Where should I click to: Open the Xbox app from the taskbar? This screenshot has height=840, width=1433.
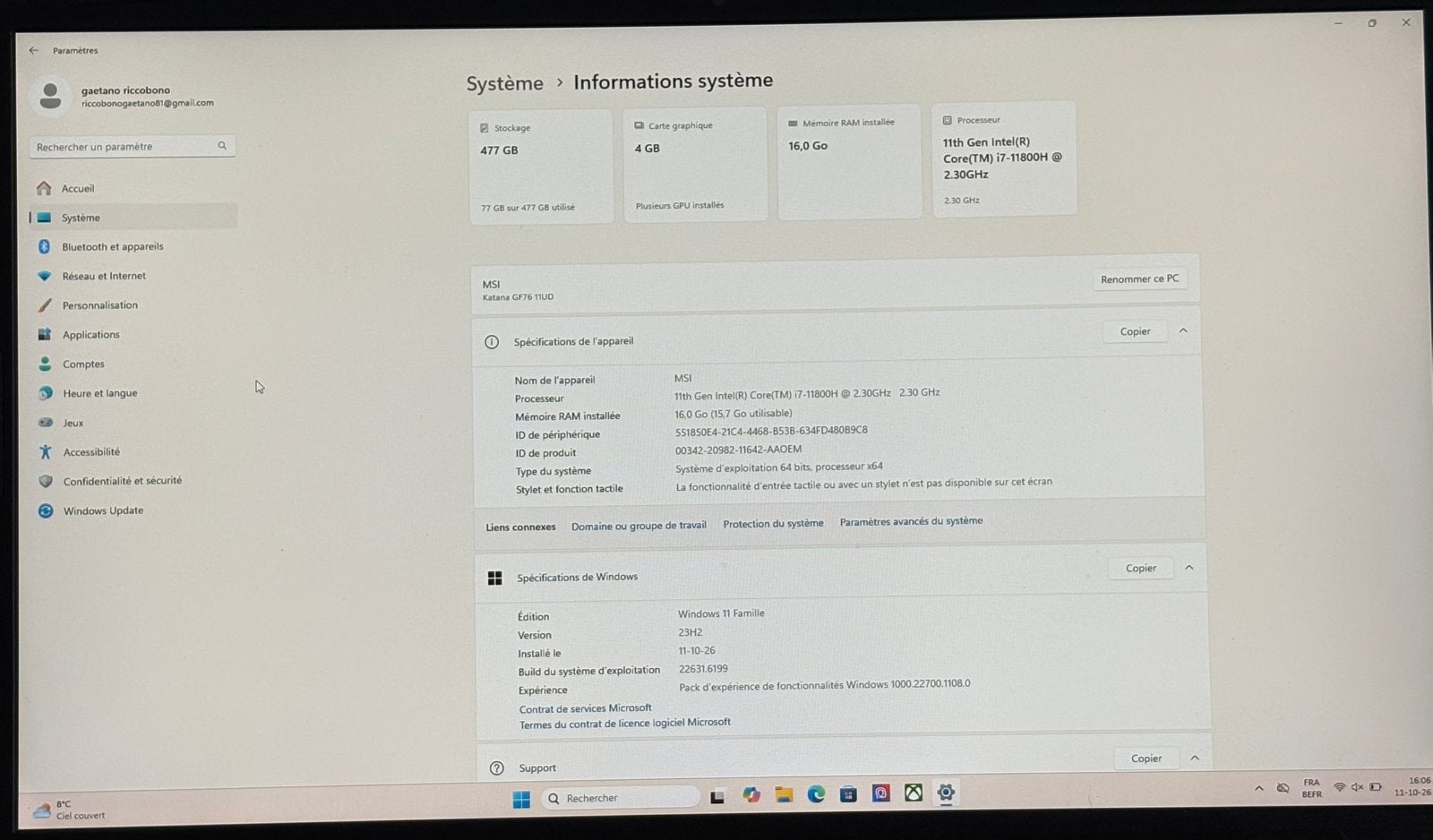[x=914, y=793]
